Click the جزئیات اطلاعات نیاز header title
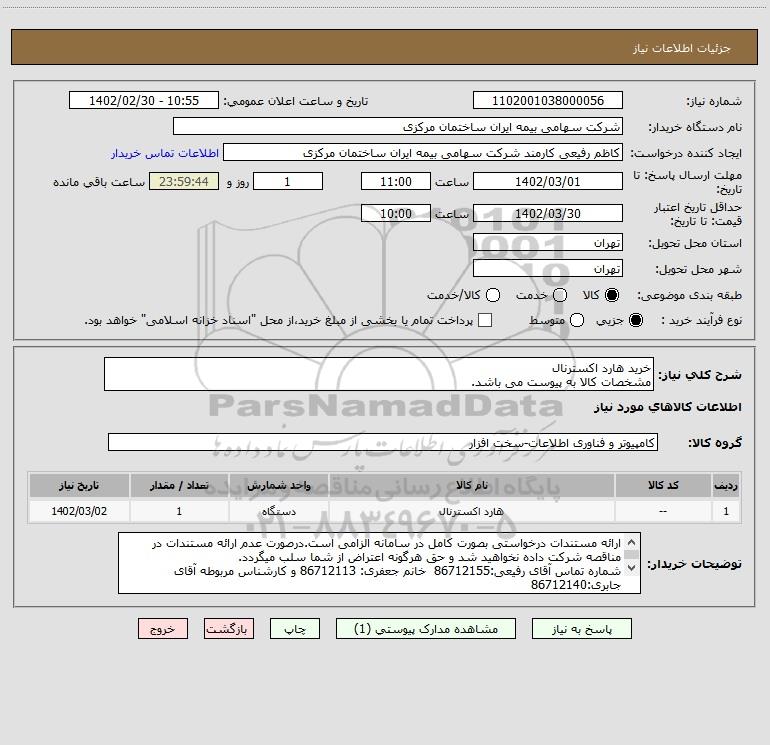The height and width of the screenshot is (745, 770). [682, 48]
